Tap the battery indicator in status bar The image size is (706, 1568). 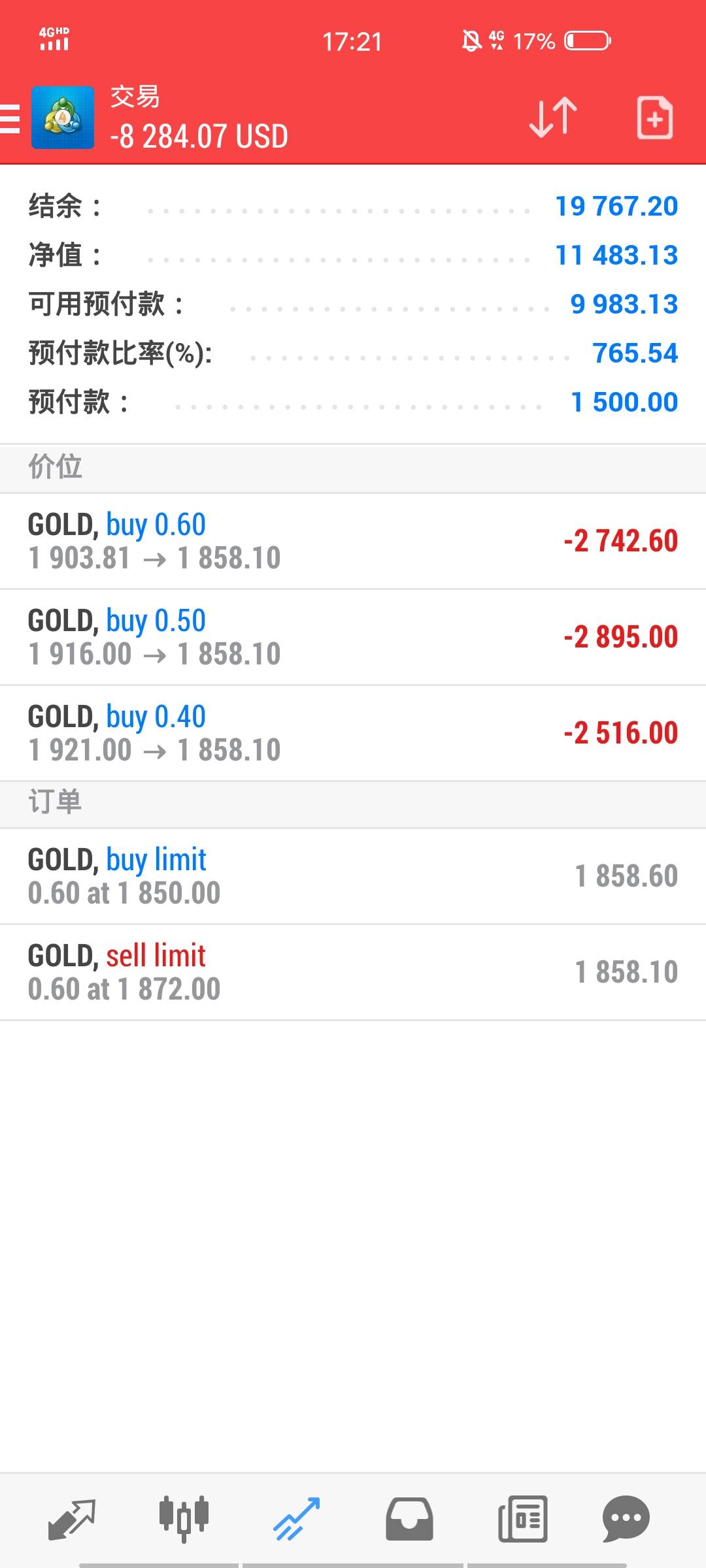click(x=587, y=41)
